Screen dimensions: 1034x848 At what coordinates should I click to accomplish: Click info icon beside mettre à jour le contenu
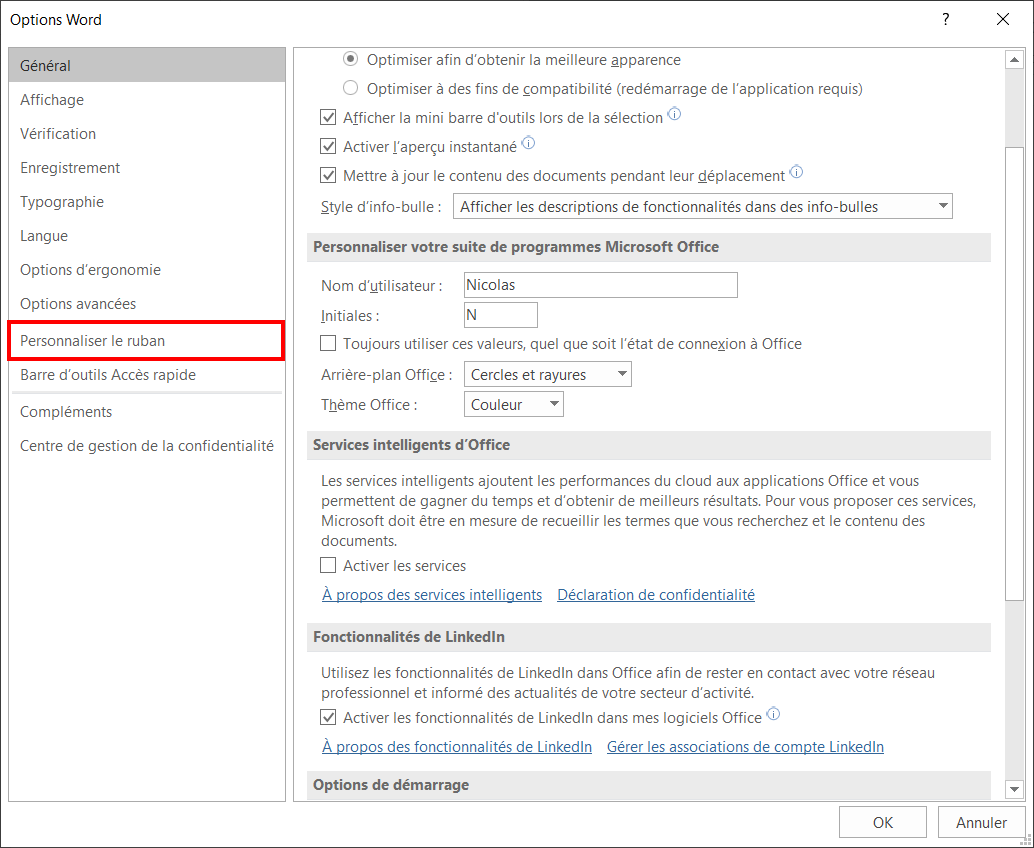tap(796, 172)
